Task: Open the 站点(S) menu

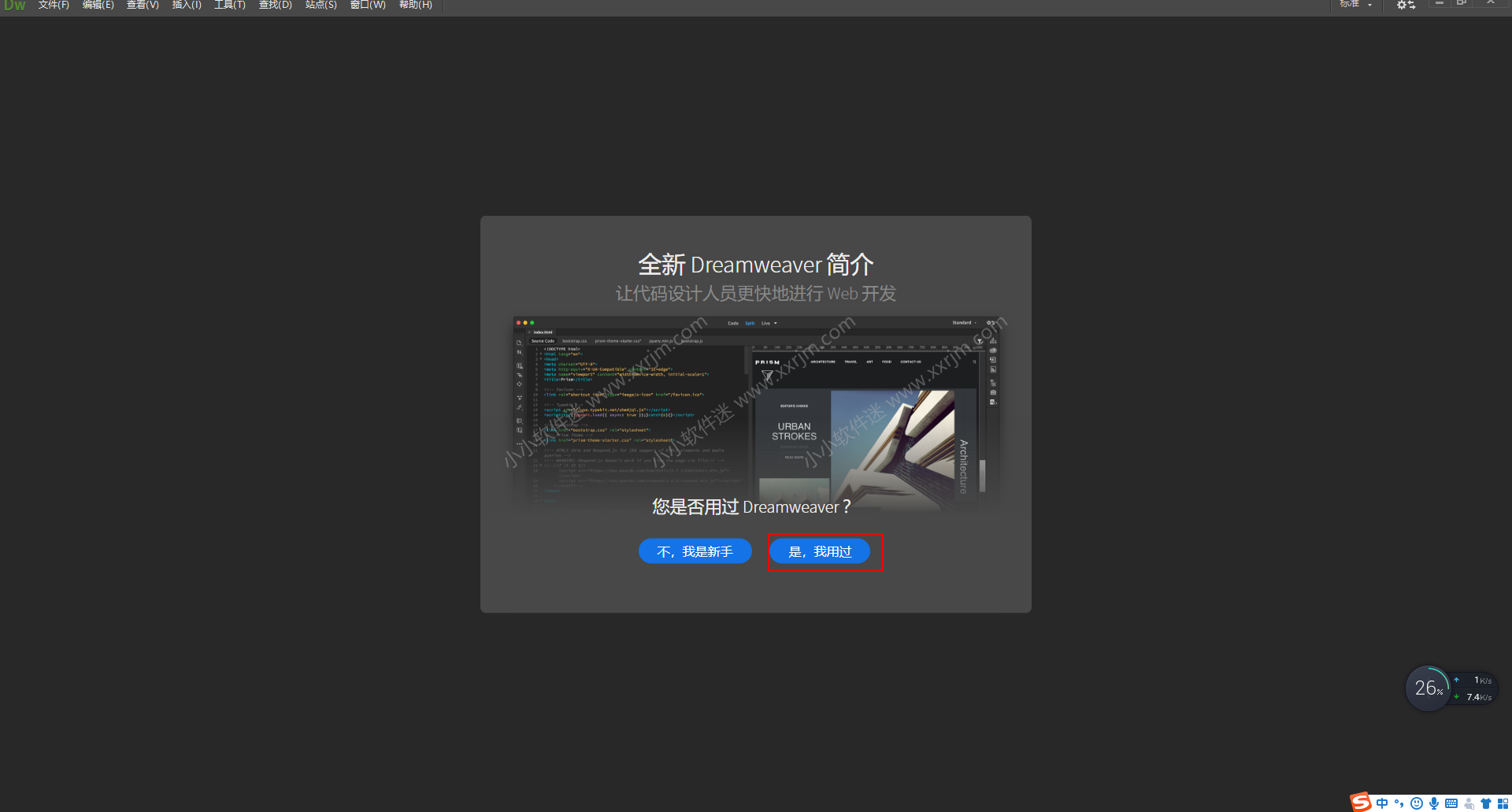Action: [x=321, y=5]
